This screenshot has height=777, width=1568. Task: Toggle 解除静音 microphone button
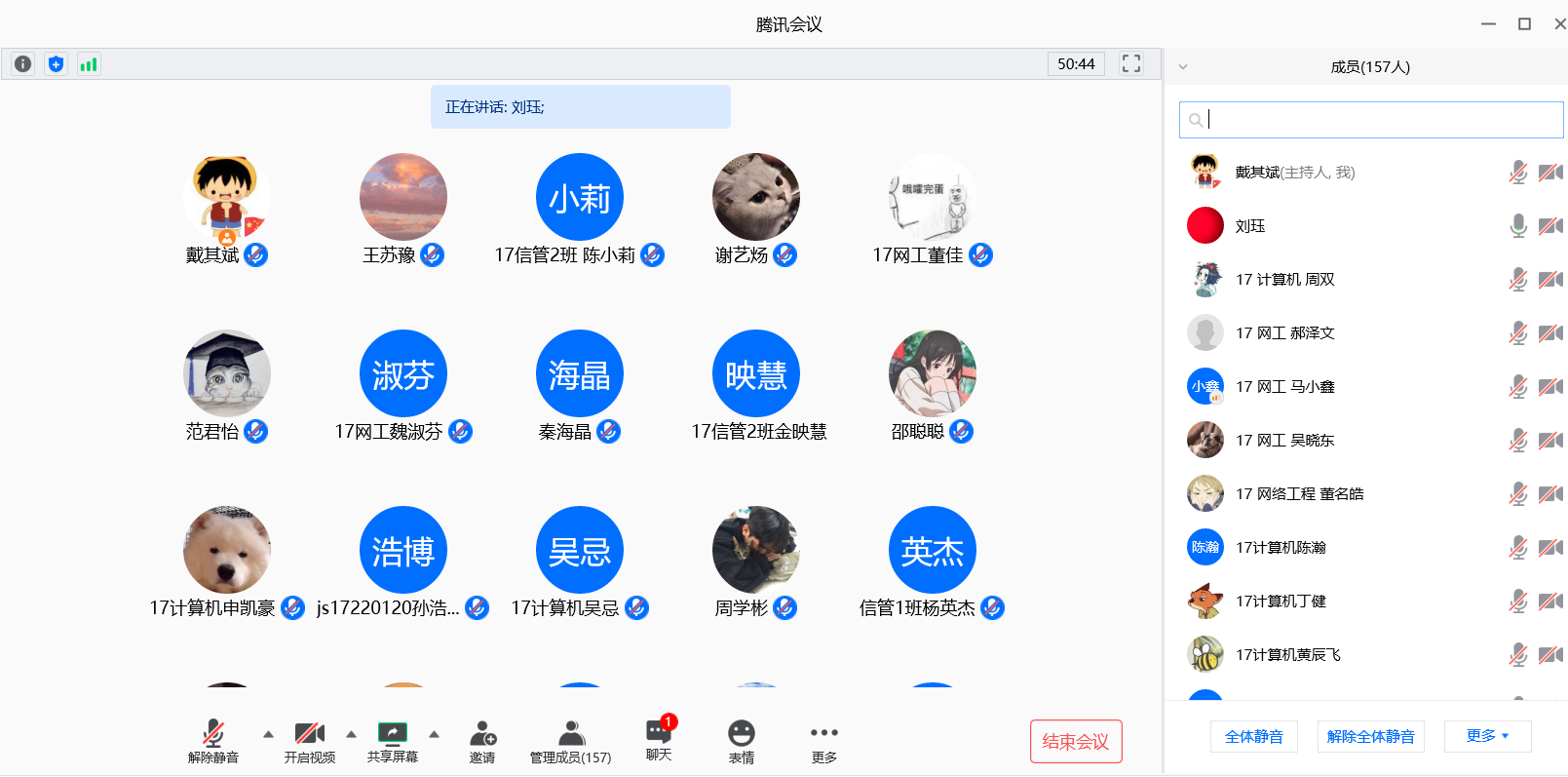[212, 742]
